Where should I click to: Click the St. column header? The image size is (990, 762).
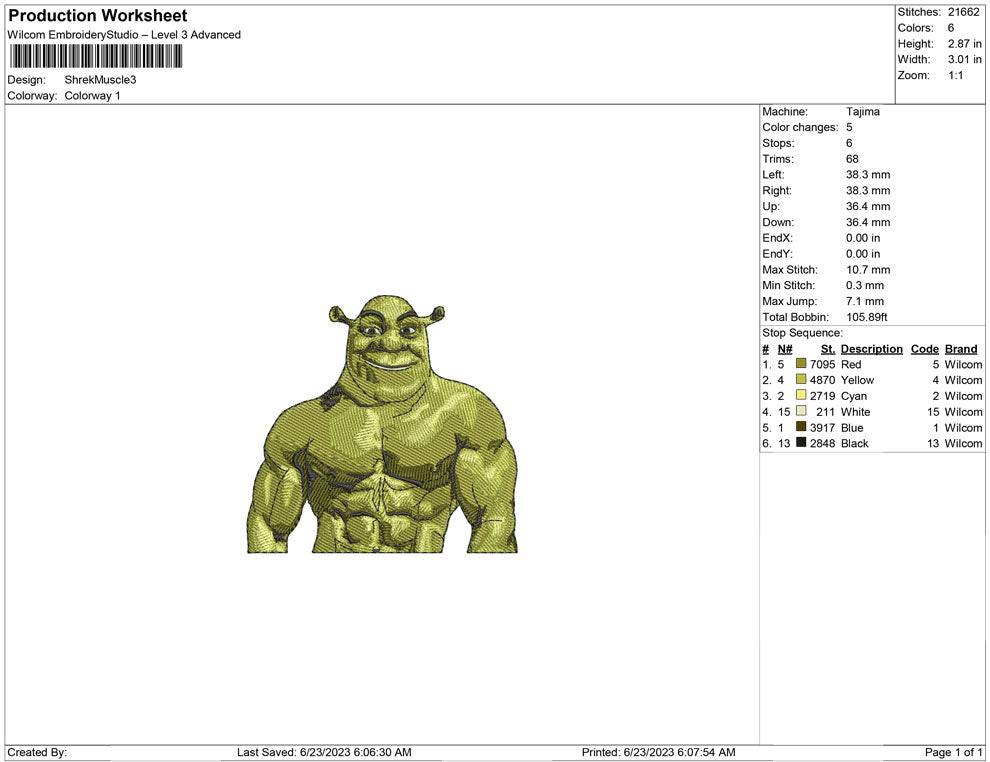coord(828,348)
